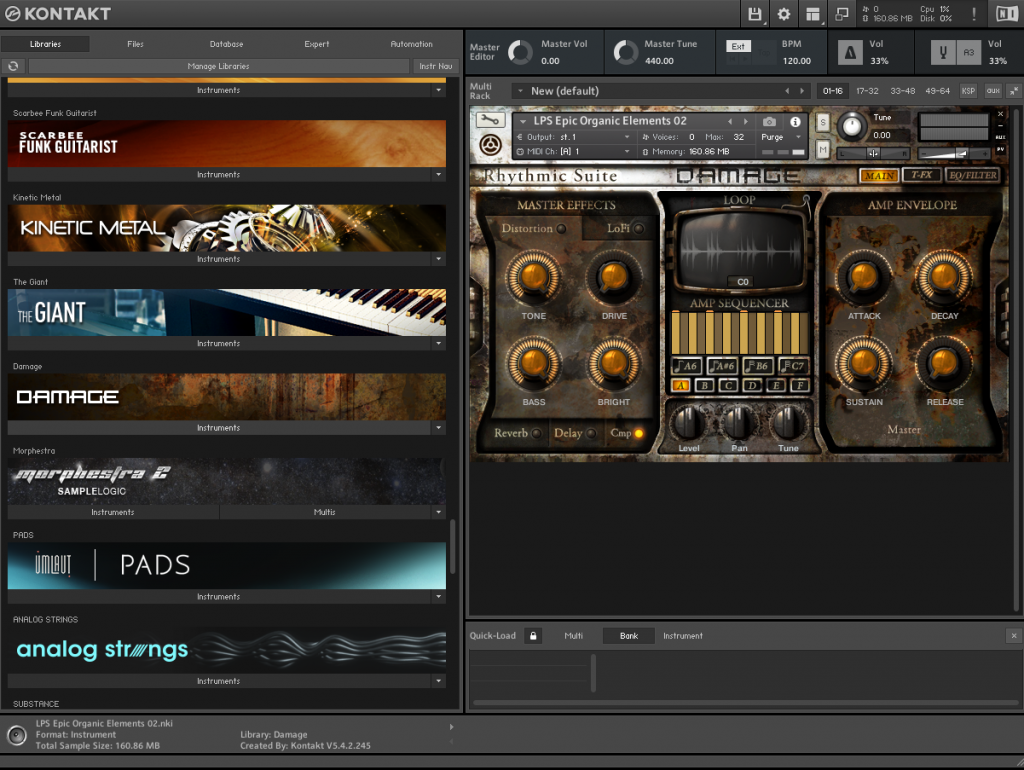
Task: Enable the Distortion master effect
Action: pyautogui.click(x=561, y=228)
